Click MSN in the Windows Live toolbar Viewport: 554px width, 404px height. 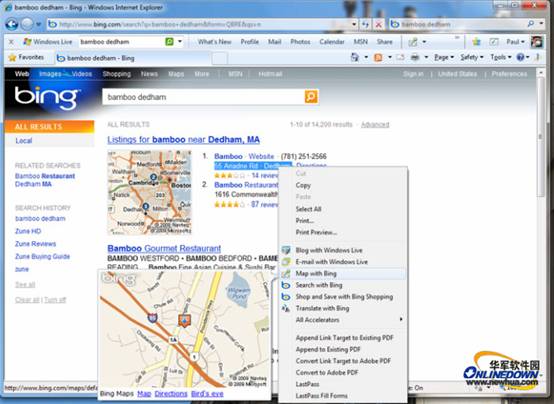coord(360,42)
